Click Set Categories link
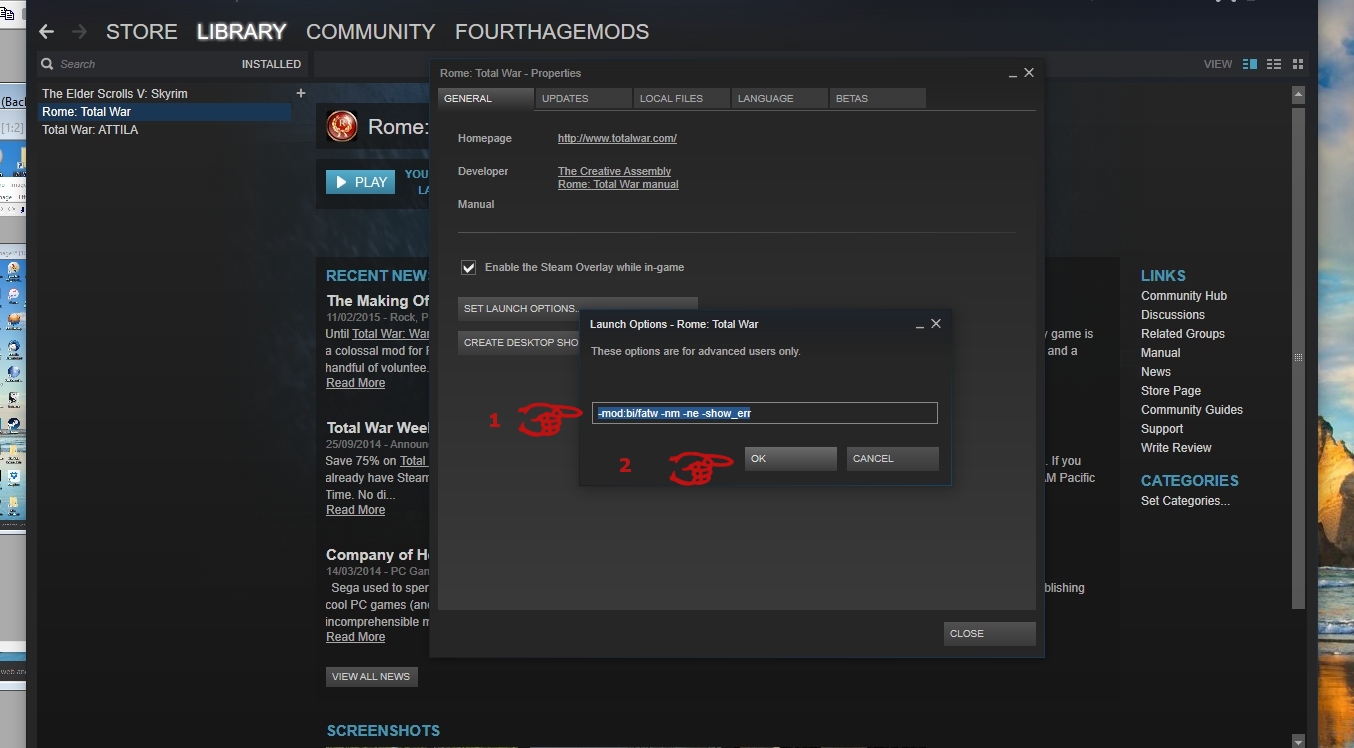The image size is (1354, 748). [1185, 501]
